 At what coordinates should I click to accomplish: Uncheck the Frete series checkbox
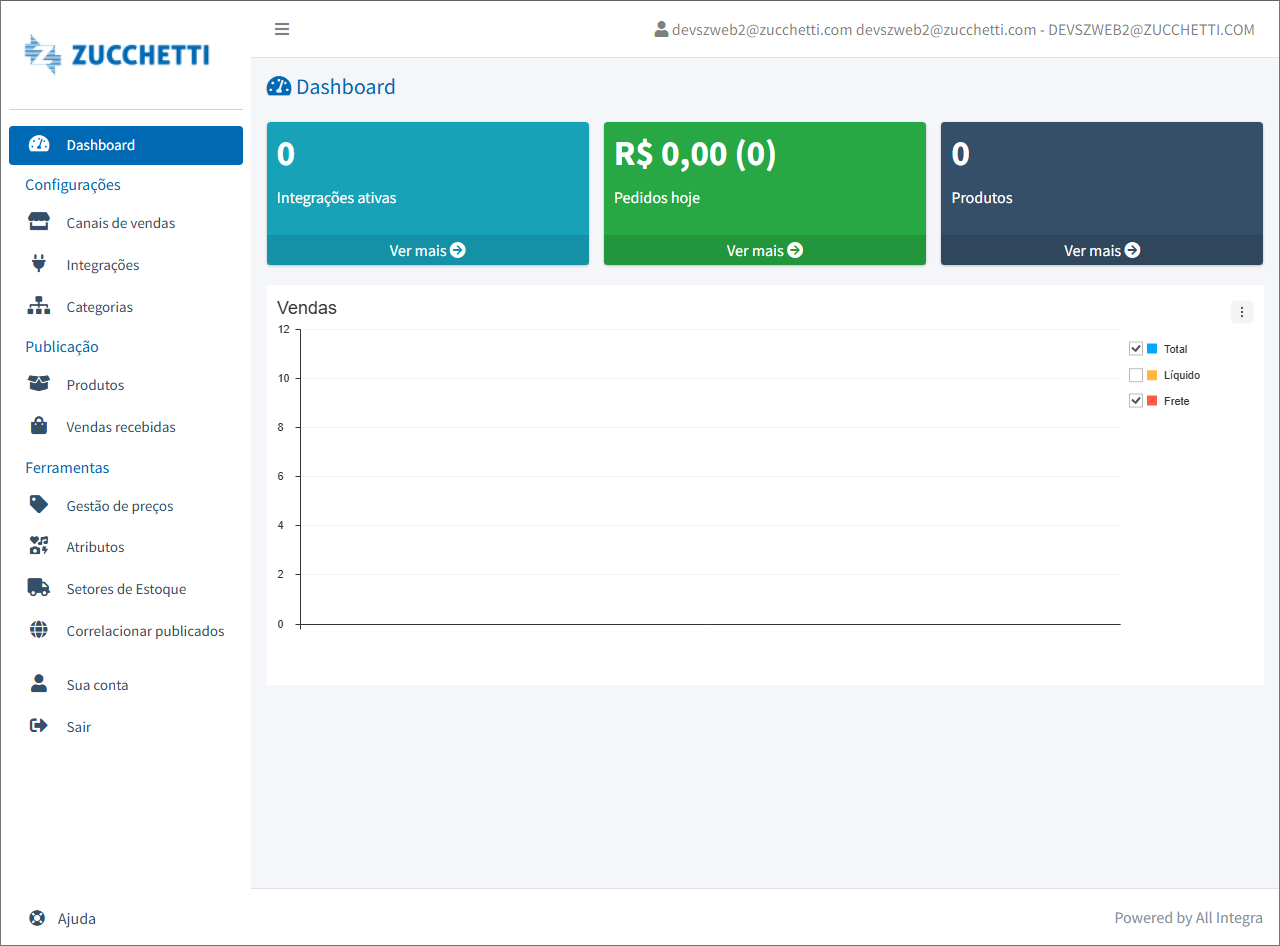coord(1136,401)
